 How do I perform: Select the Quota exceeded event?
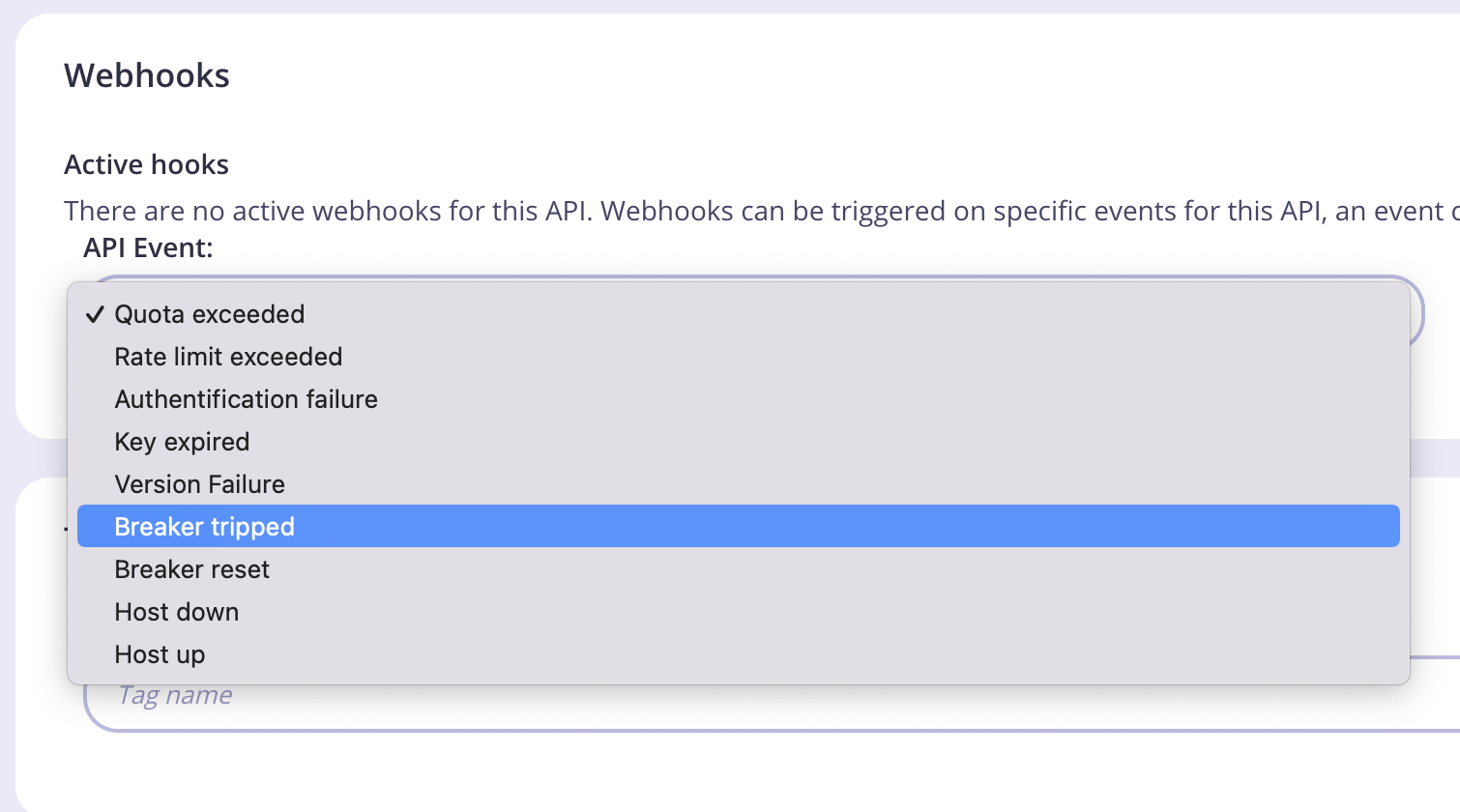[x=209, y=313]
